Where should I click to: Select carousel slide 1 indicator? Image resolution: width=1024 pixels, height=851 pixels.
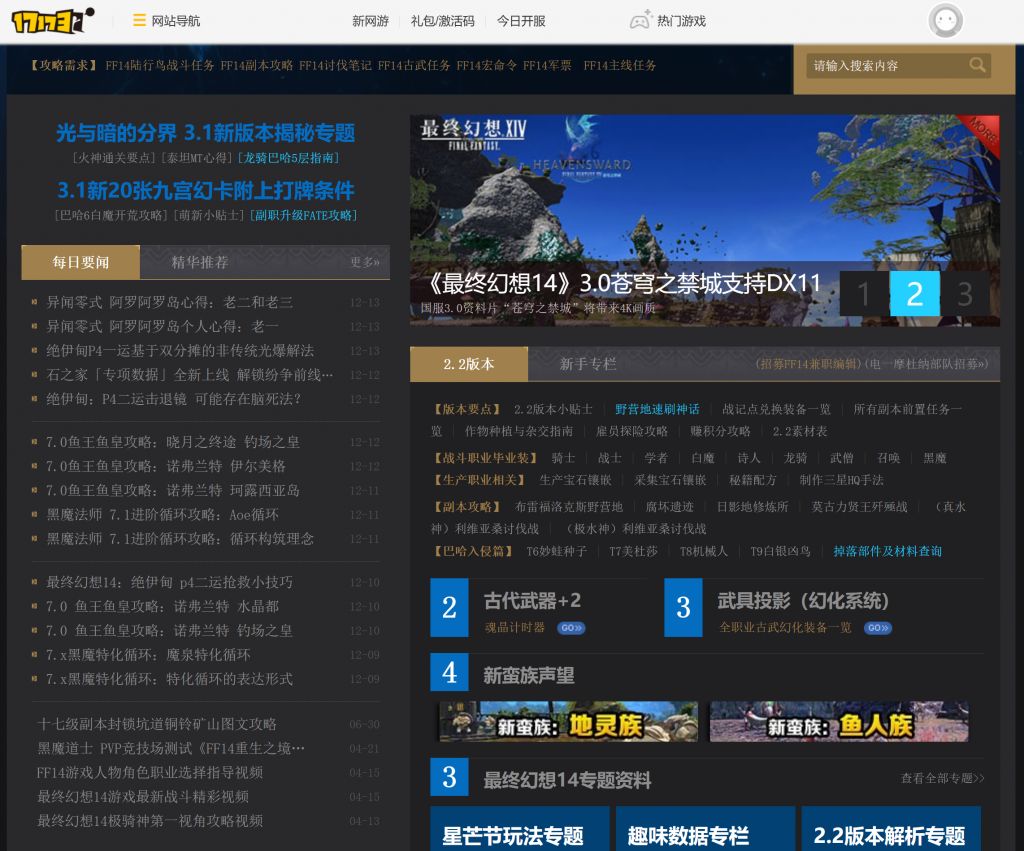click(x=862, y=294)
